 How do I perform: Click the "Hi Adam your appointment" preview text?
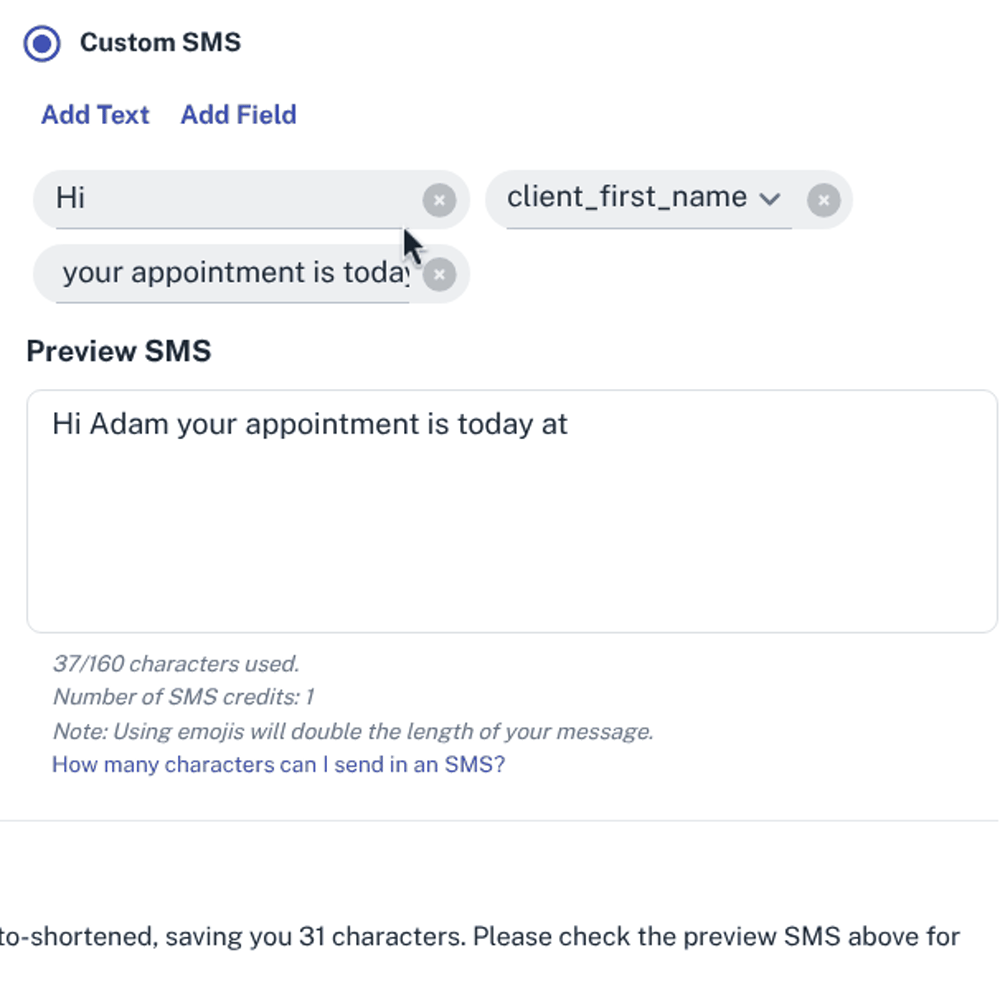click(x=310, y=424)
